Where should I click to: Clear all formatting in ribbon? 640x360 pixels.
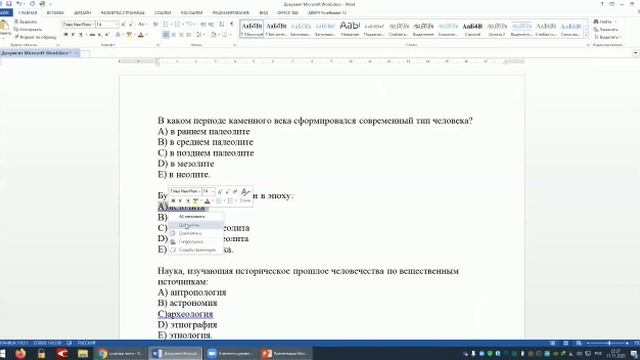[155, 24]
